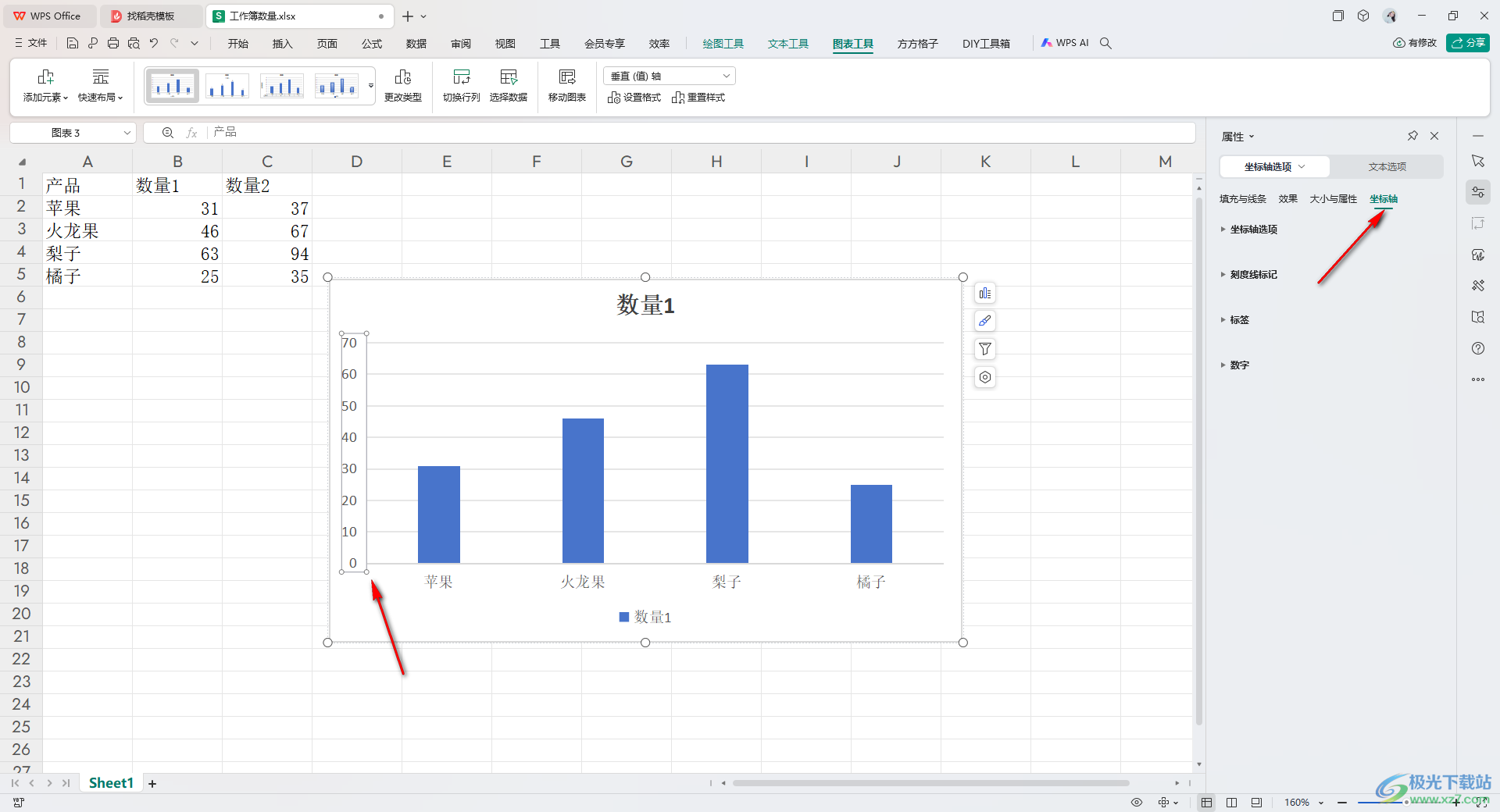
Task: Open the Chart Elements quick button
Action: [985, 294]
